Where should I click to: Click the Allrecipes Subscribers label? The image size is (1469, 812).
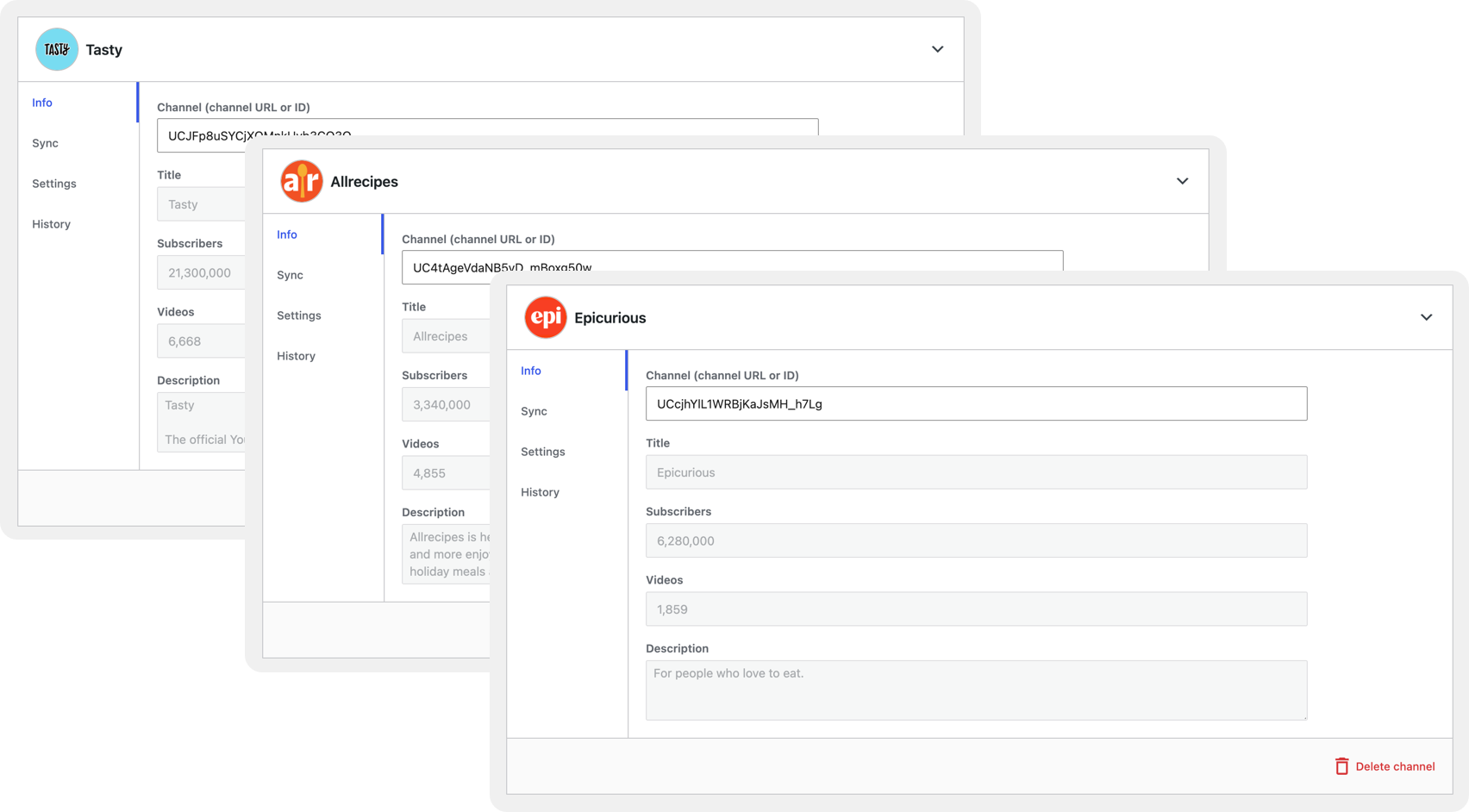click(434, 375)
